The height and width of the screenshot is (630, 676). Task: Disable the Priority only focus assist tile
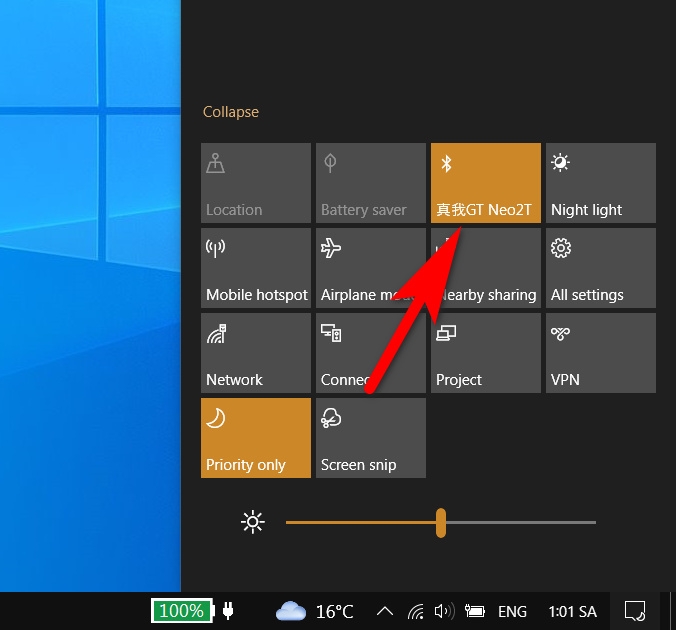click(x=256, y=438)
